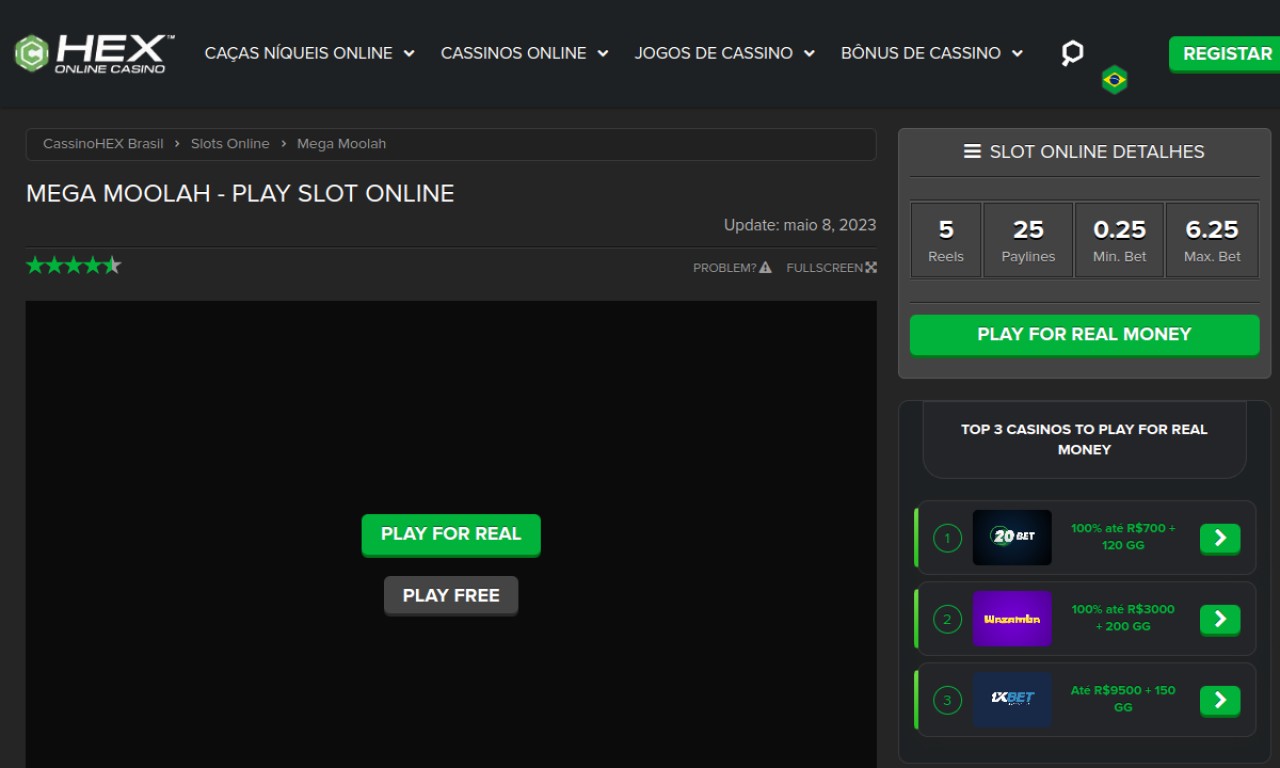Open the search icon in header
The width and height of the screenshot is (1280, 768).
click(x=1072, y=53)
